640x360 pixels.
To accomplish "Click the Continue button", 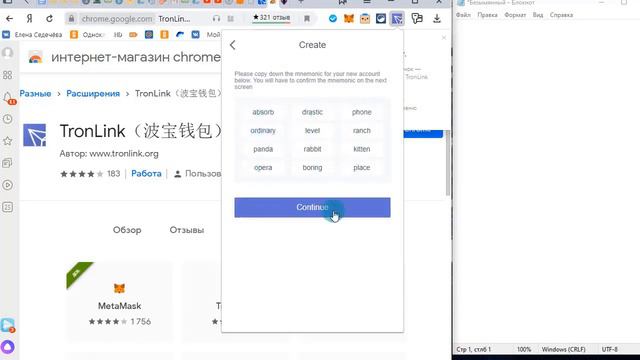I will click(x=312, y=207).
